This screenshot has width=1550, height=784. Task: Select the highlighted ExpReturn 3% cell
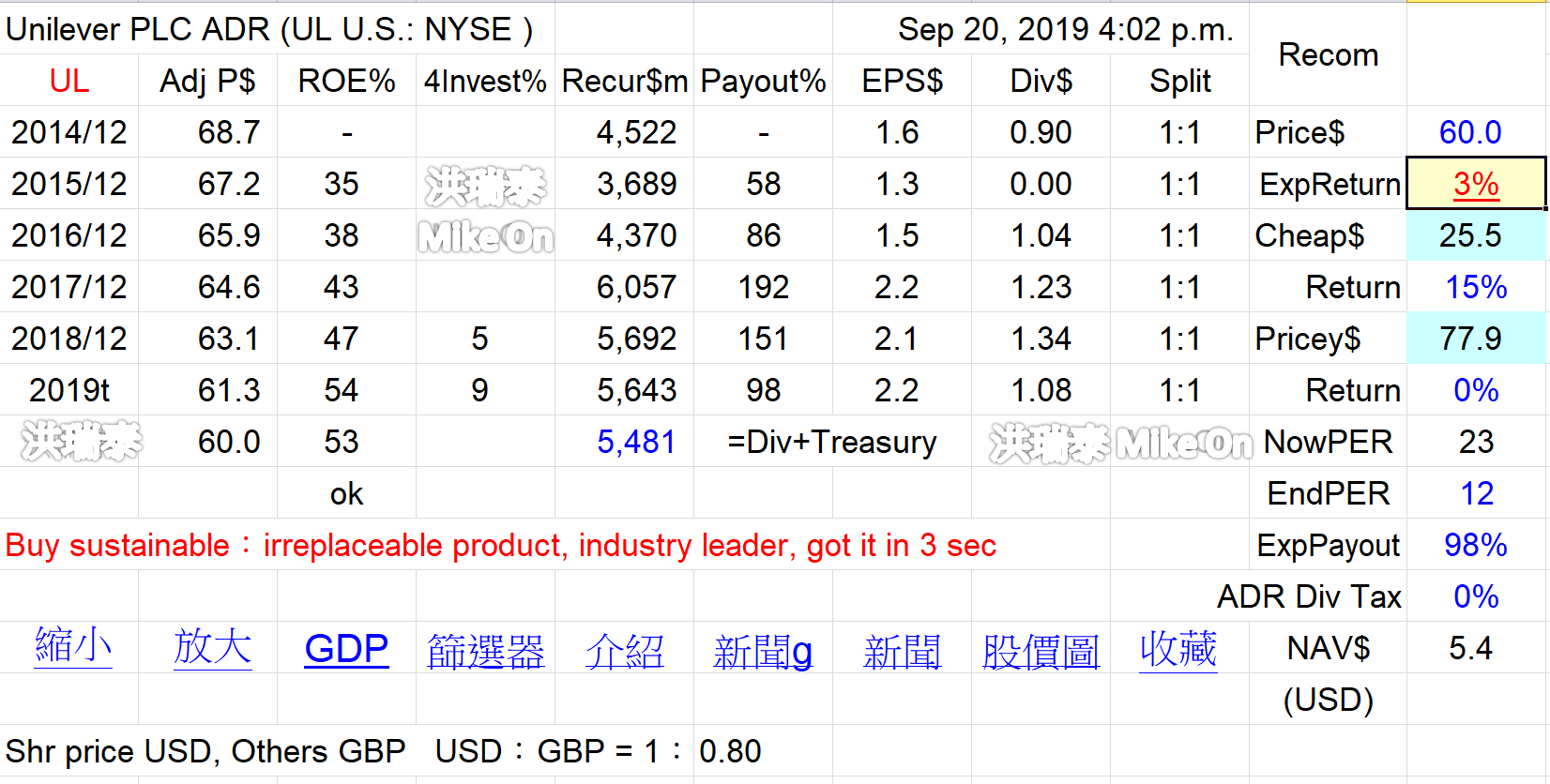pos(1476,184)
